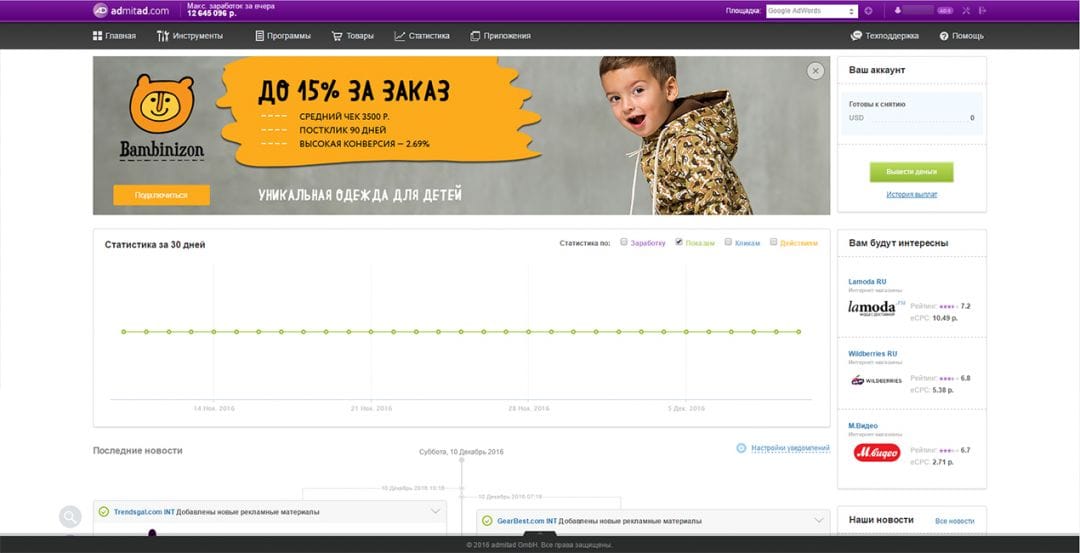Click the user profile icon in header
This screenshot has width=1080, height=553.
[897, 11]
